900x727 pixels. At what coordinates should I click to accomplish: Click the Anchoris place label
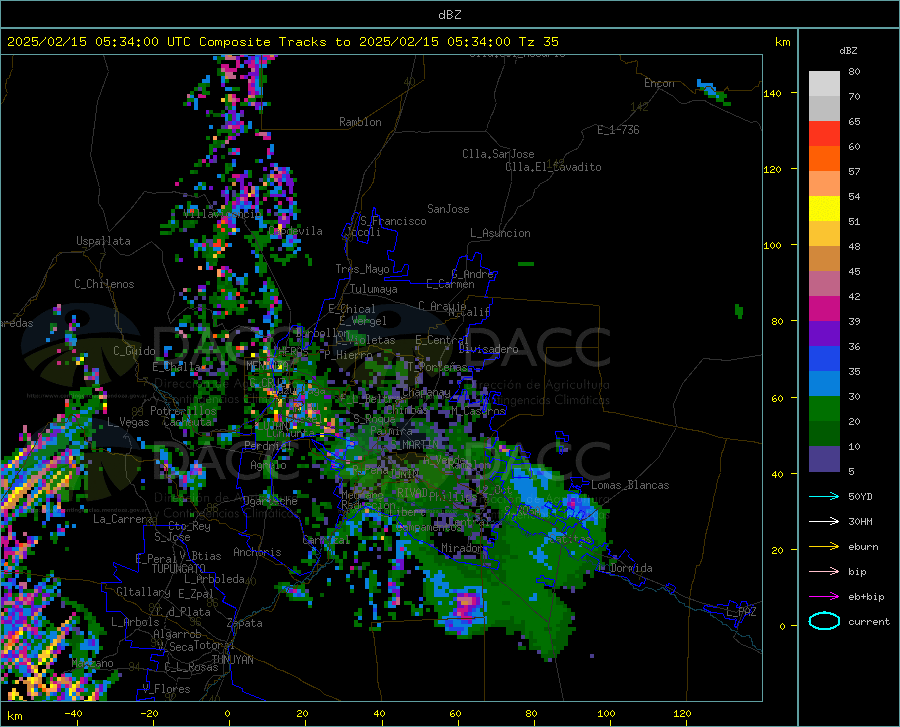click(x=257, y=552)
